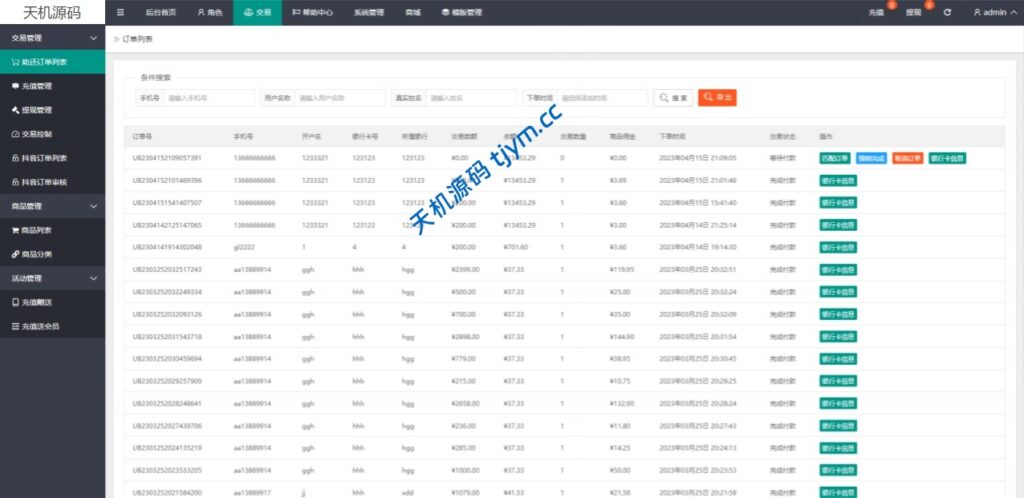Click 取消订单 button in first order row
1024x498 pixels.
[x=908, y=158]
